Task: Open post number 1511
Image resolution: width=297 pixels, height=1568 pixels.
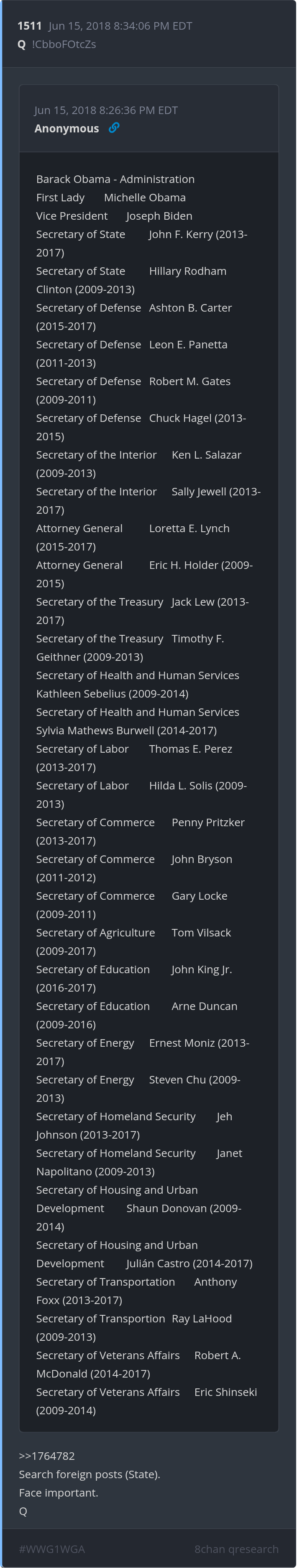Action: [29, 25]
